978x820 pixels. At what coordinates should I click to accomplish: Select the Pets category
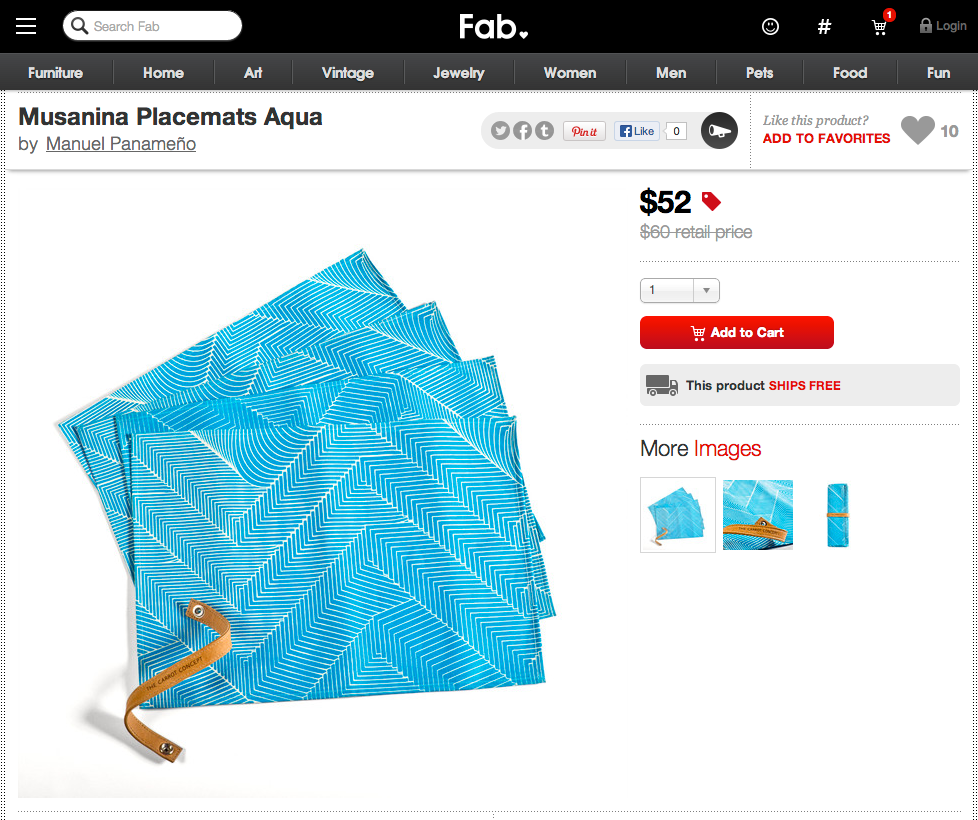(759, 73)
